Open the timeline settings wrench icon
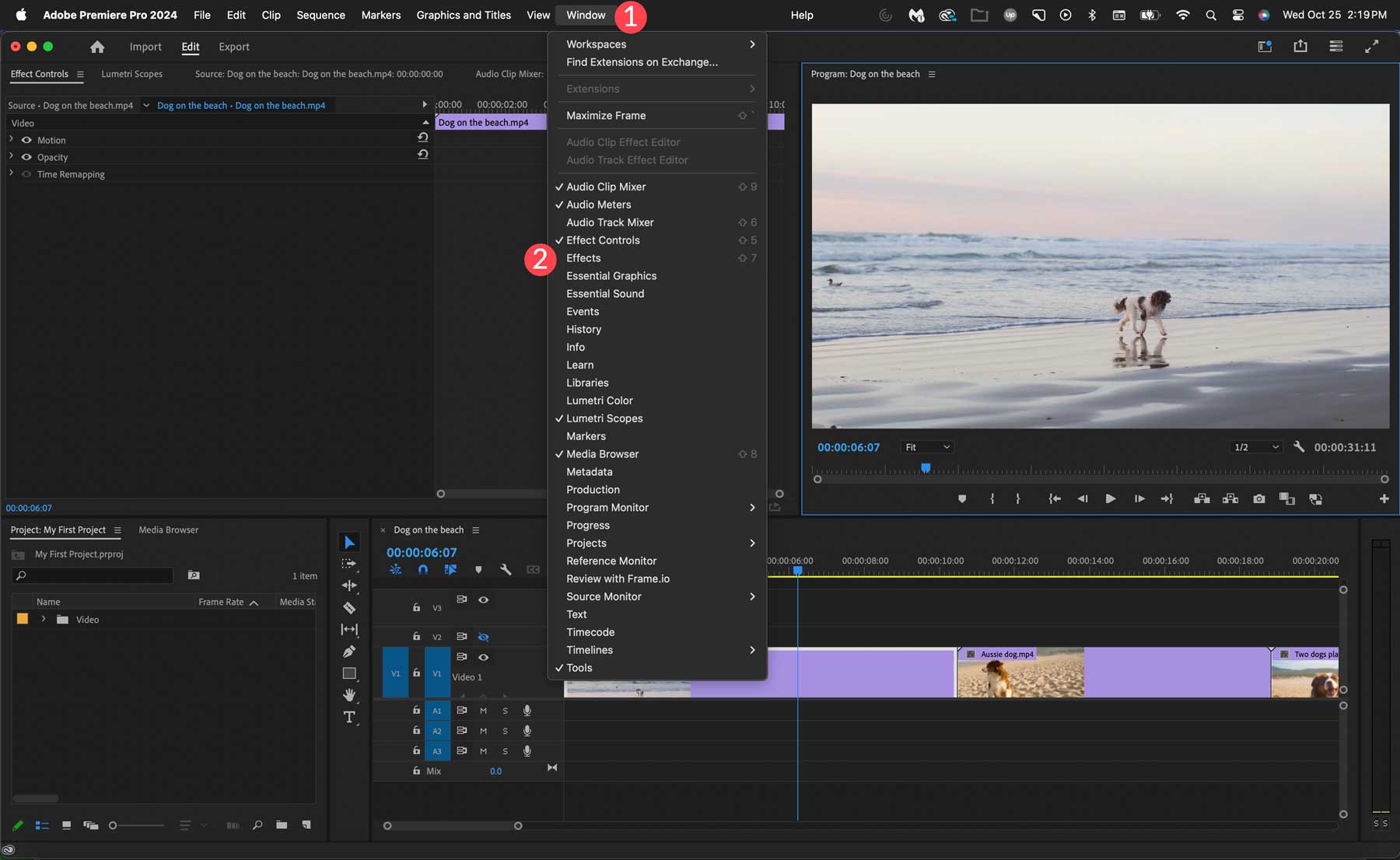This screenshot has height=860, width=1400. tap(506, 570)
